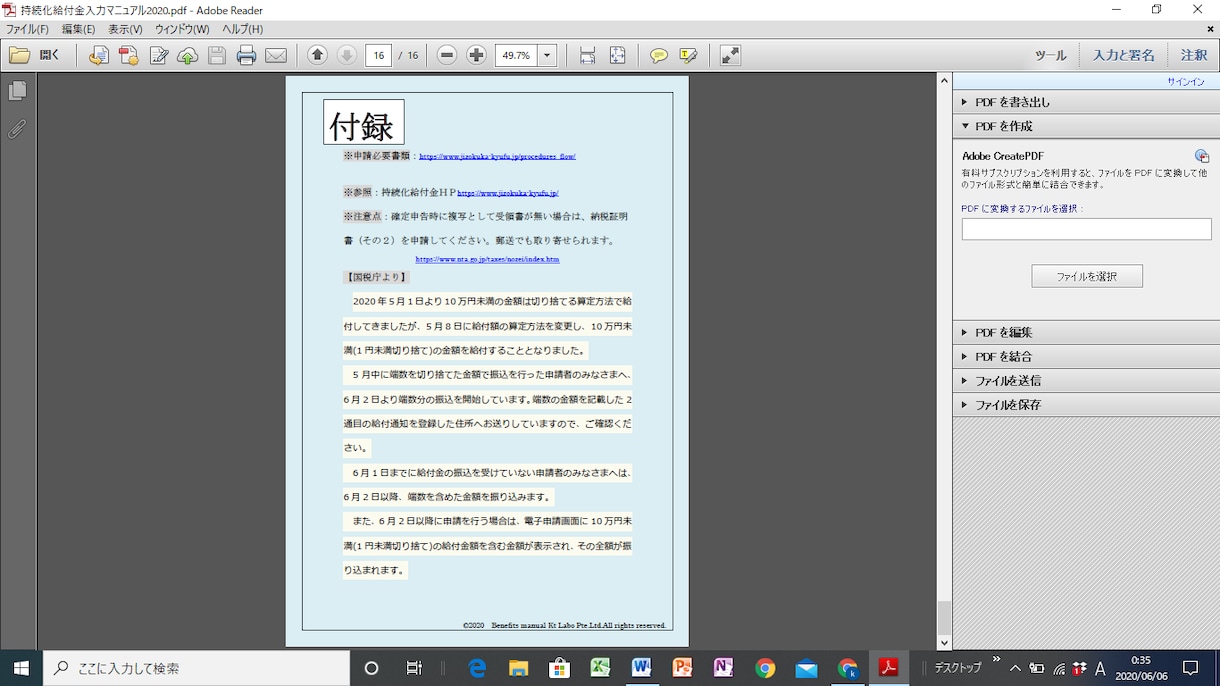Open Word from the taskbar
The image size is (1220, 686).
pos(641,668)
